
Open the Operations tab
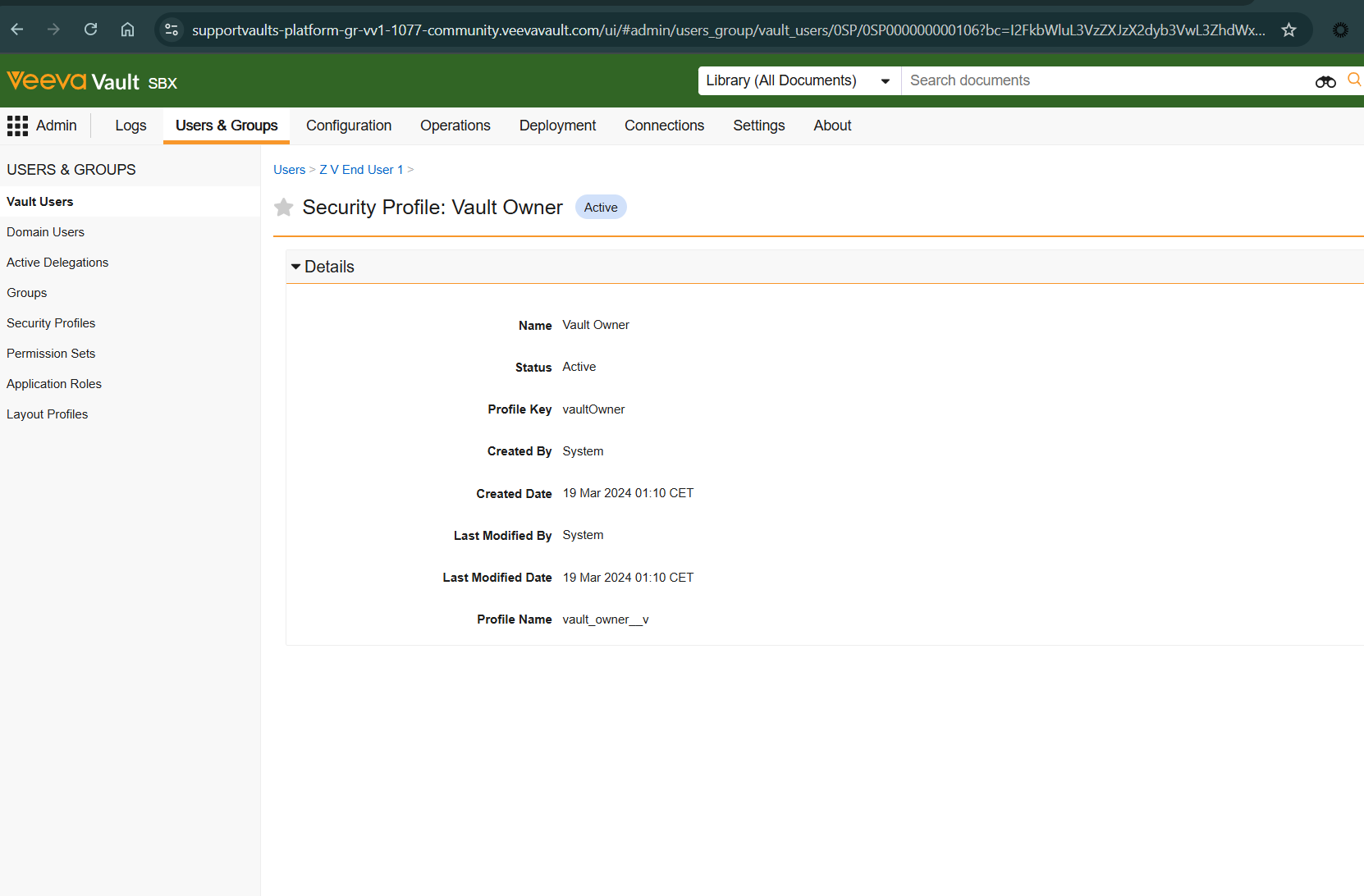point(455,126)
